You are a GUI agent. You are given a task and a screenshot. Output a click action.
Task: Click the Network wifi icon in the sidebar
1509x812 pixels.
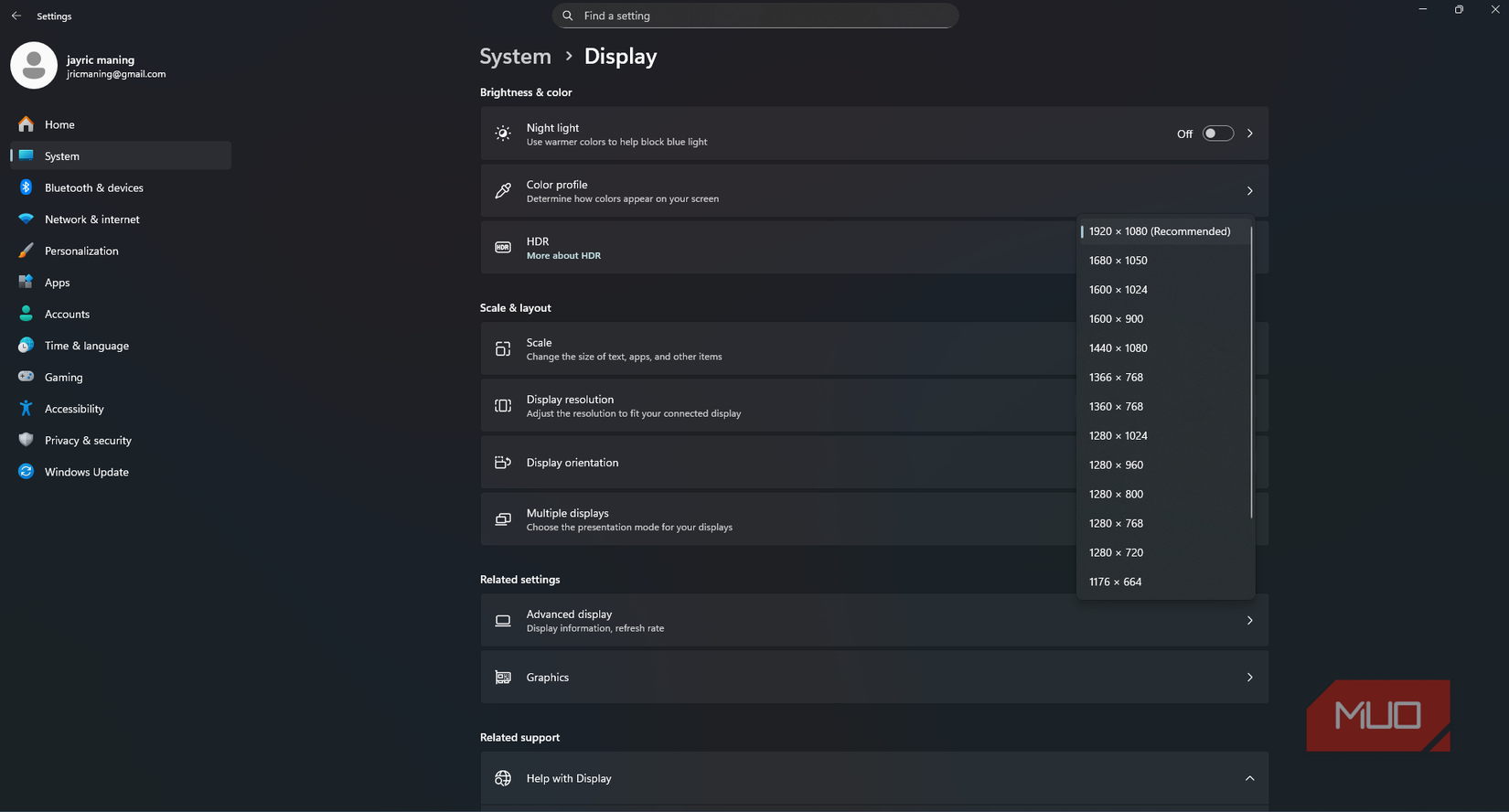tap(26, 219)
